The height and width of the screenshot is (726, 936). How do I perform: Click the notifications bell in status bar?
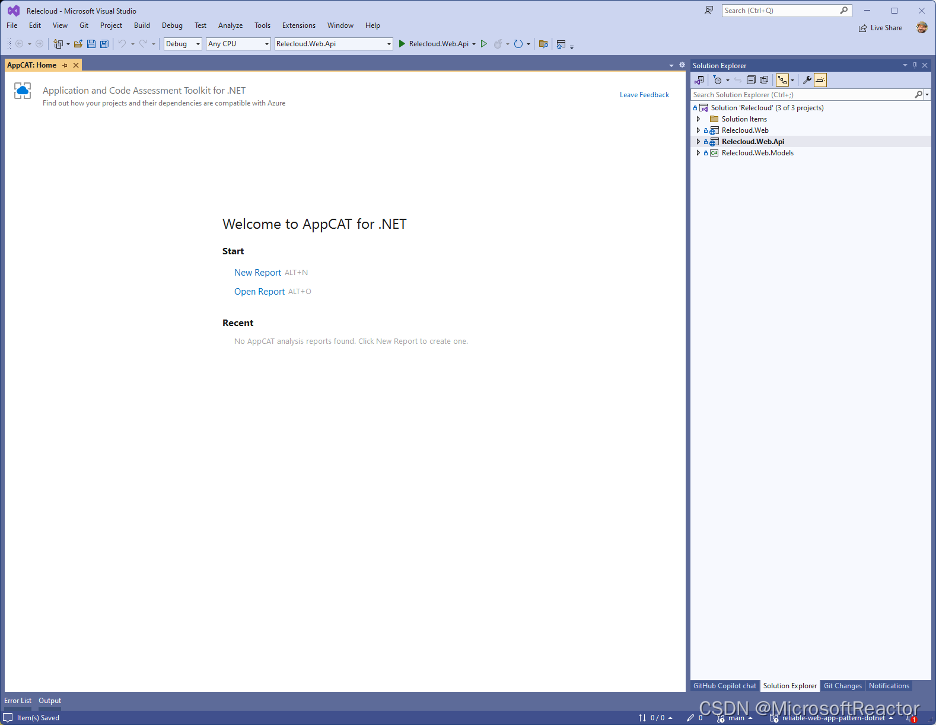[911, 718]
